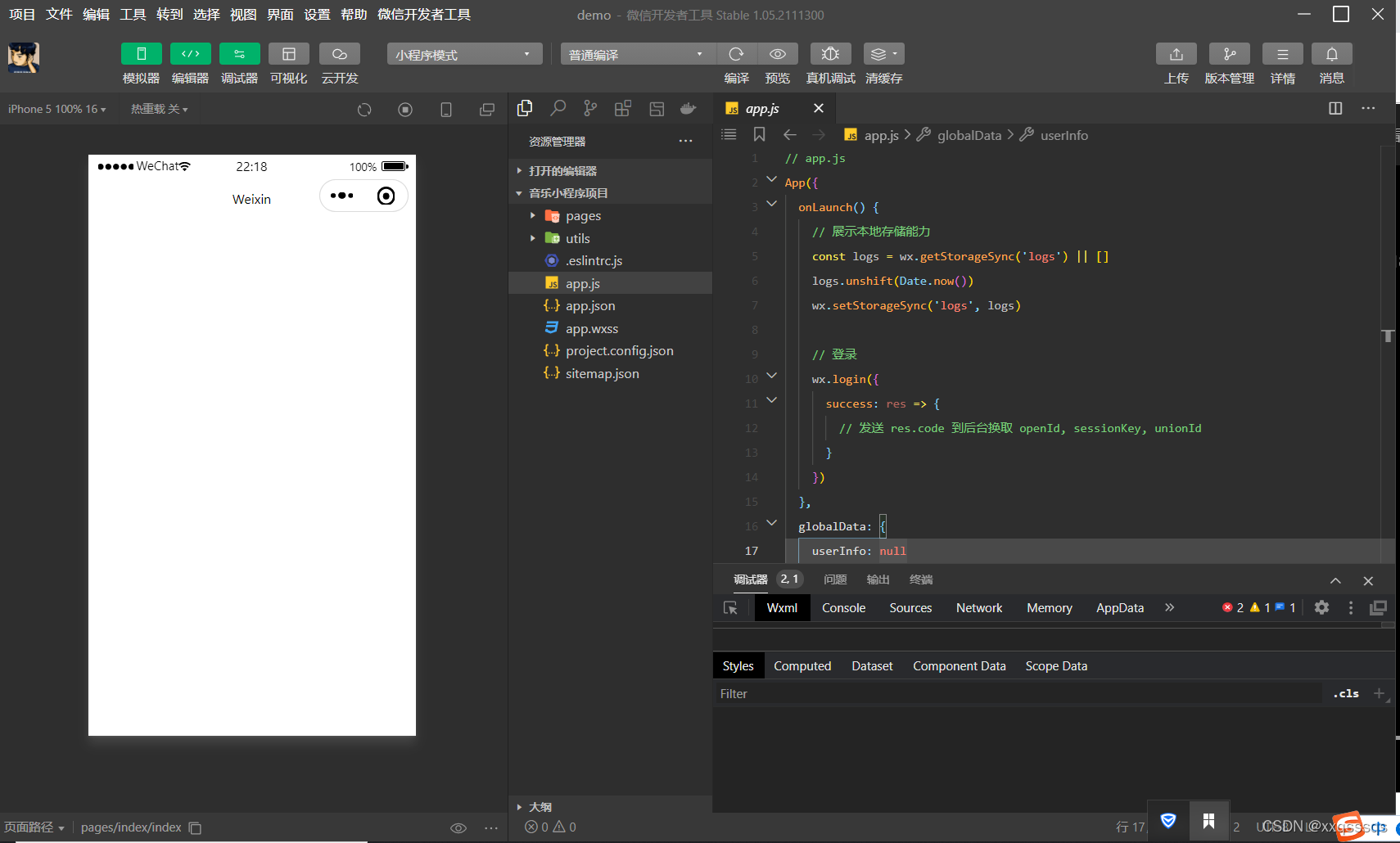Toggle the Simulator panel button
The width and height of the screenshot is (1400, 843).
[x=142, y=54]
